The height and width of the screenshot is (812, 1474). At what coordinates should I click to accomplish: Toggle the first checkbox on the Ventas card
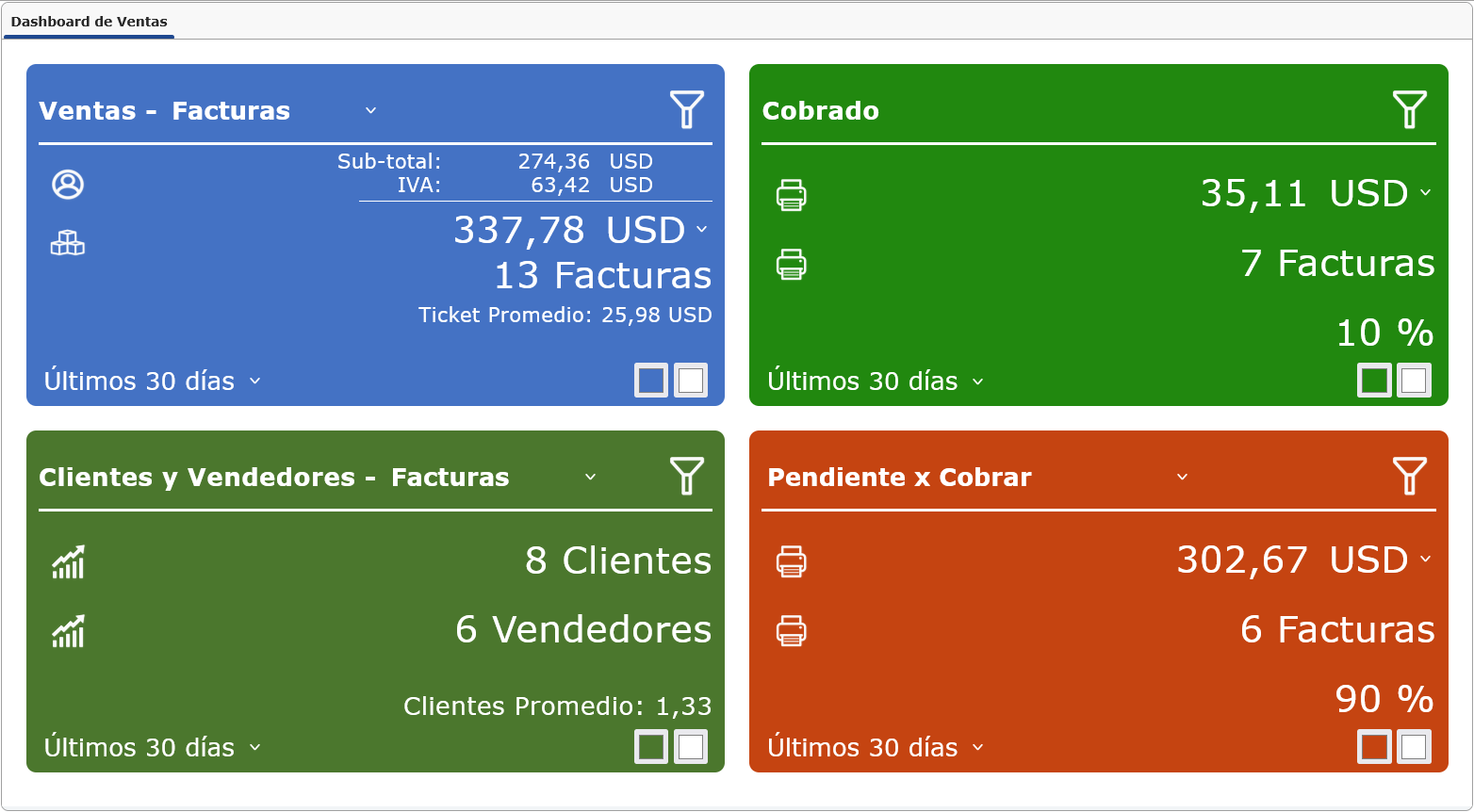(x=651, y=380)
